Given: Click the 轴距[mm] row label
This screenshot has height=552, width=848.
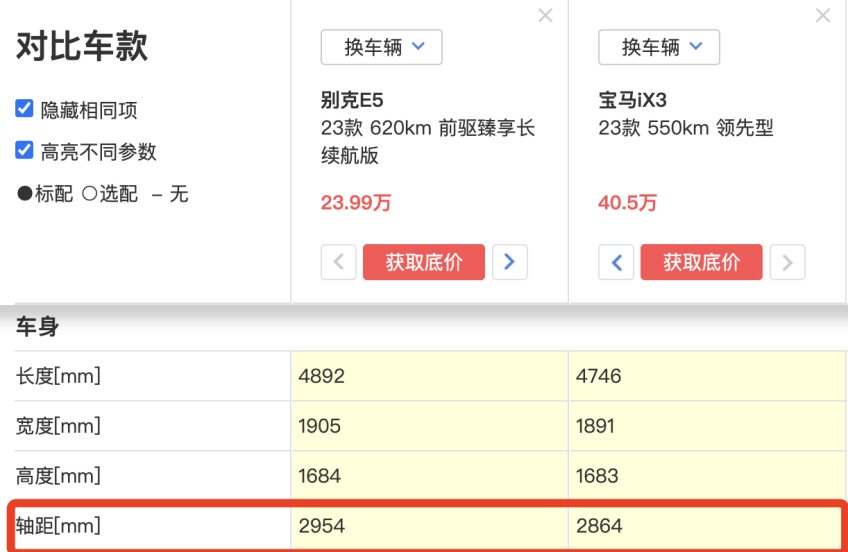Looking at the screenshot, I should (x=58, y=526).
